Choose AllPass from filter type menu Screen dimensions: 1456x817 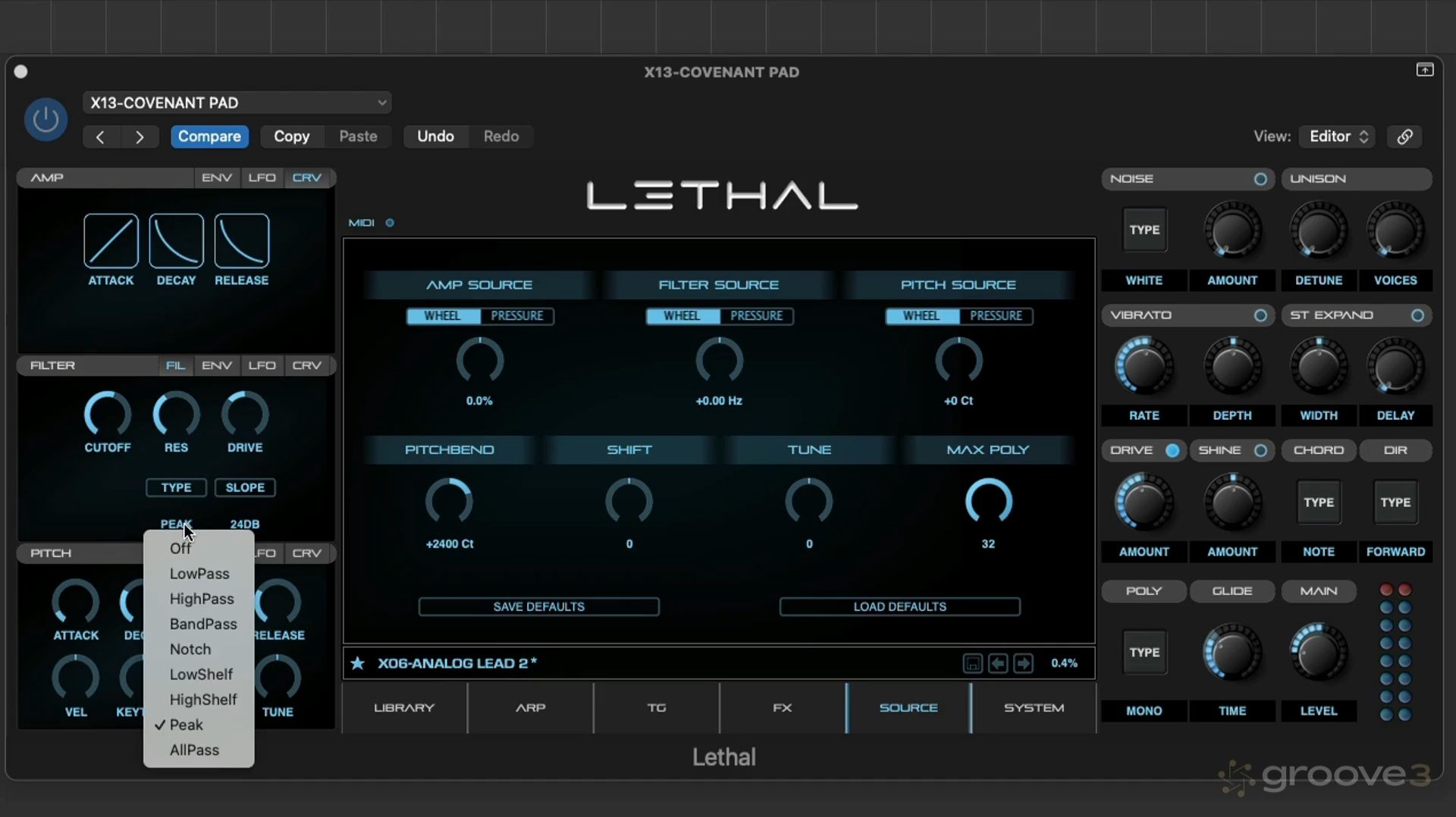point(199,750)
